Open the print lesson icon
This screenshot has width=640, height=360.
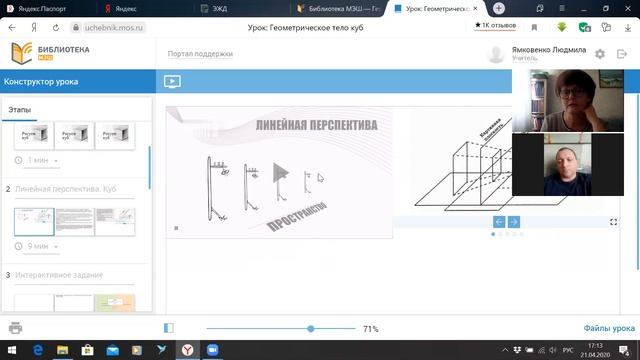pyautogui.click(x=16, y=328)
